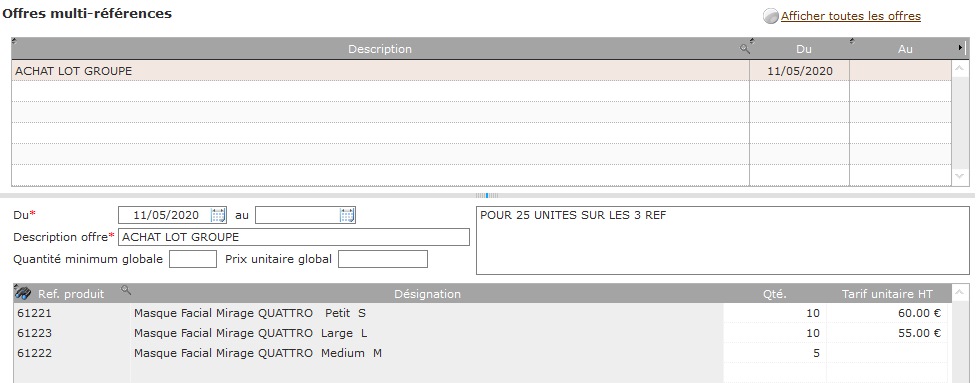Expand column chooser arrow after Au header
This screenshot has width=980, height=383.
pos(961,48)
